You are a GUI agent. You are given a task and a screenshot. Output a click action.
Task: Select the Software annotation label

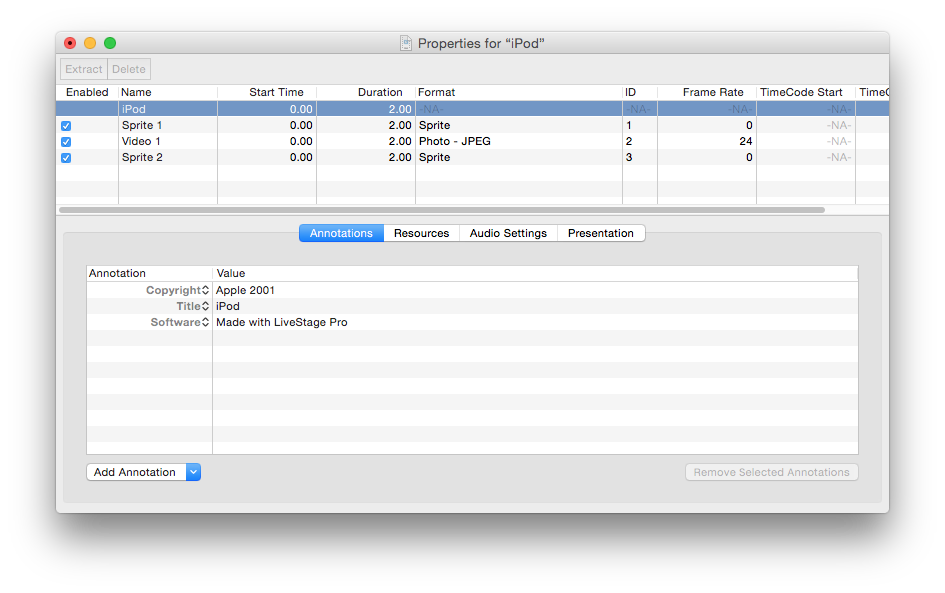pos(175,322)
